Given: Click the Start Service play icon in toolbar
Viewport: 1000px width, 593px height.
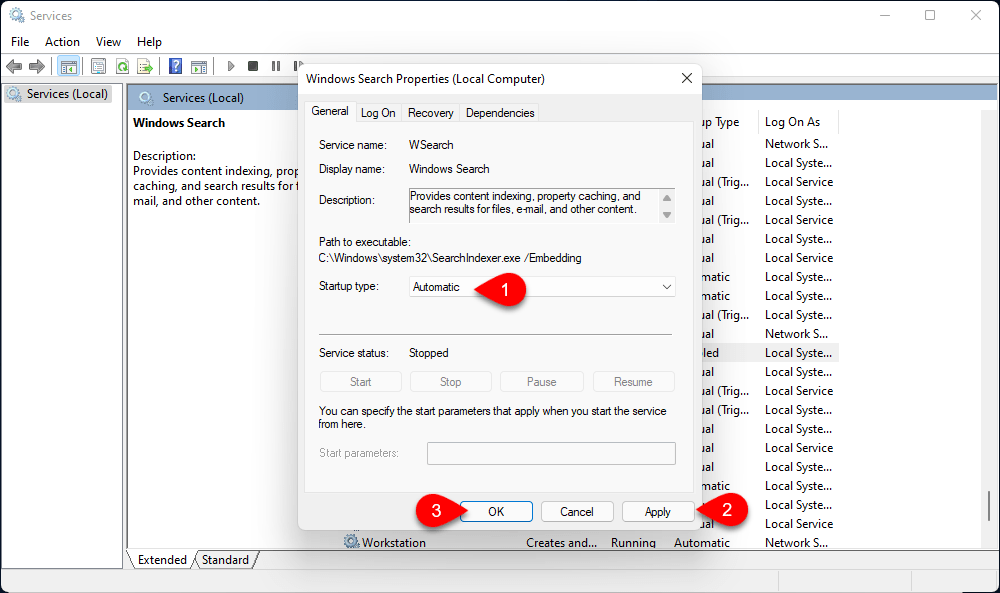Looking at the screenshot, I should pyautogui.click(x=231, y=66).
